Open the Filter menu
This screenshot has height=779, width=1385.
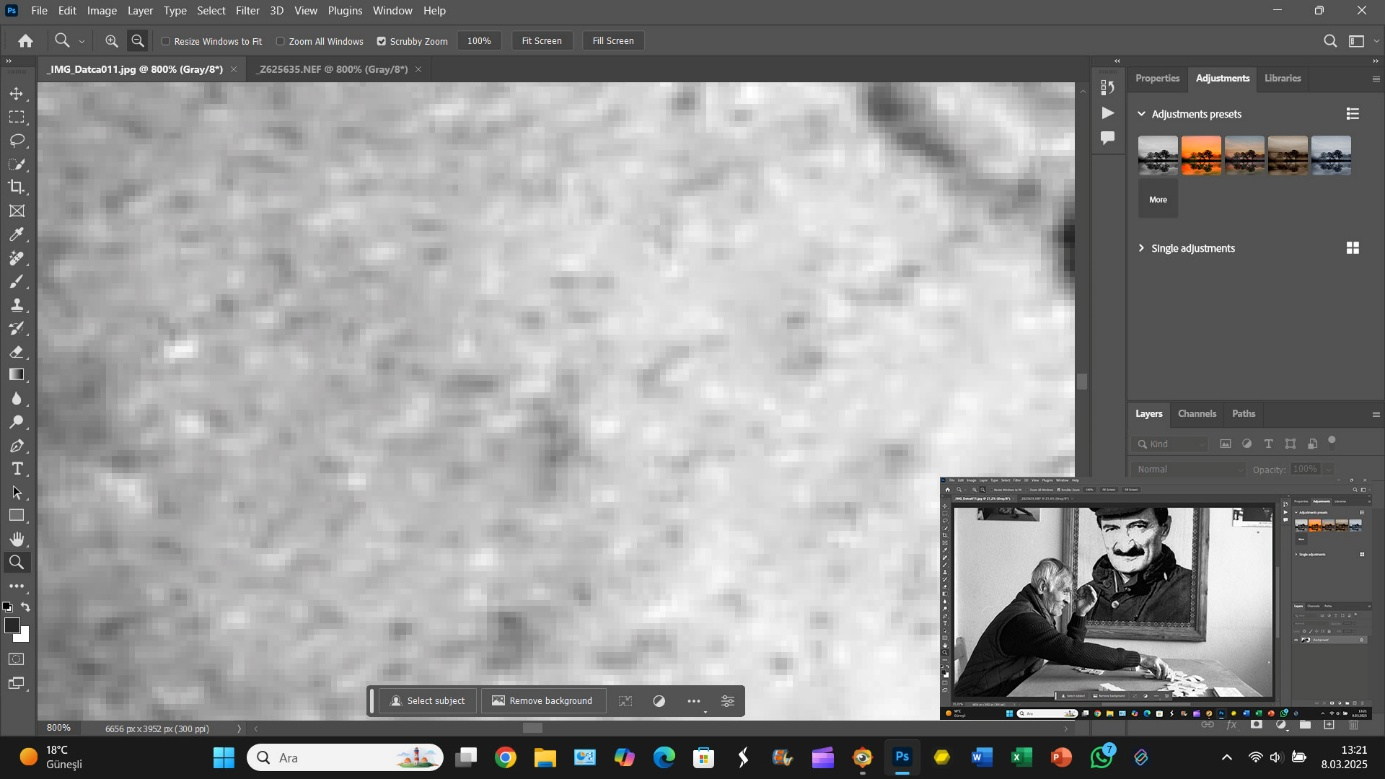[247, 10]
